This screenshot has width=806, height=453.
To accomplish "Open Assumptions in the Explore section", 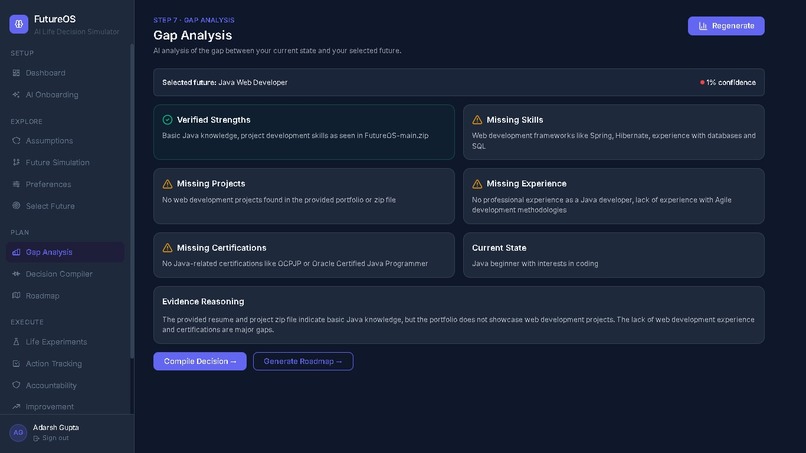I will click(x=65, y=140).
